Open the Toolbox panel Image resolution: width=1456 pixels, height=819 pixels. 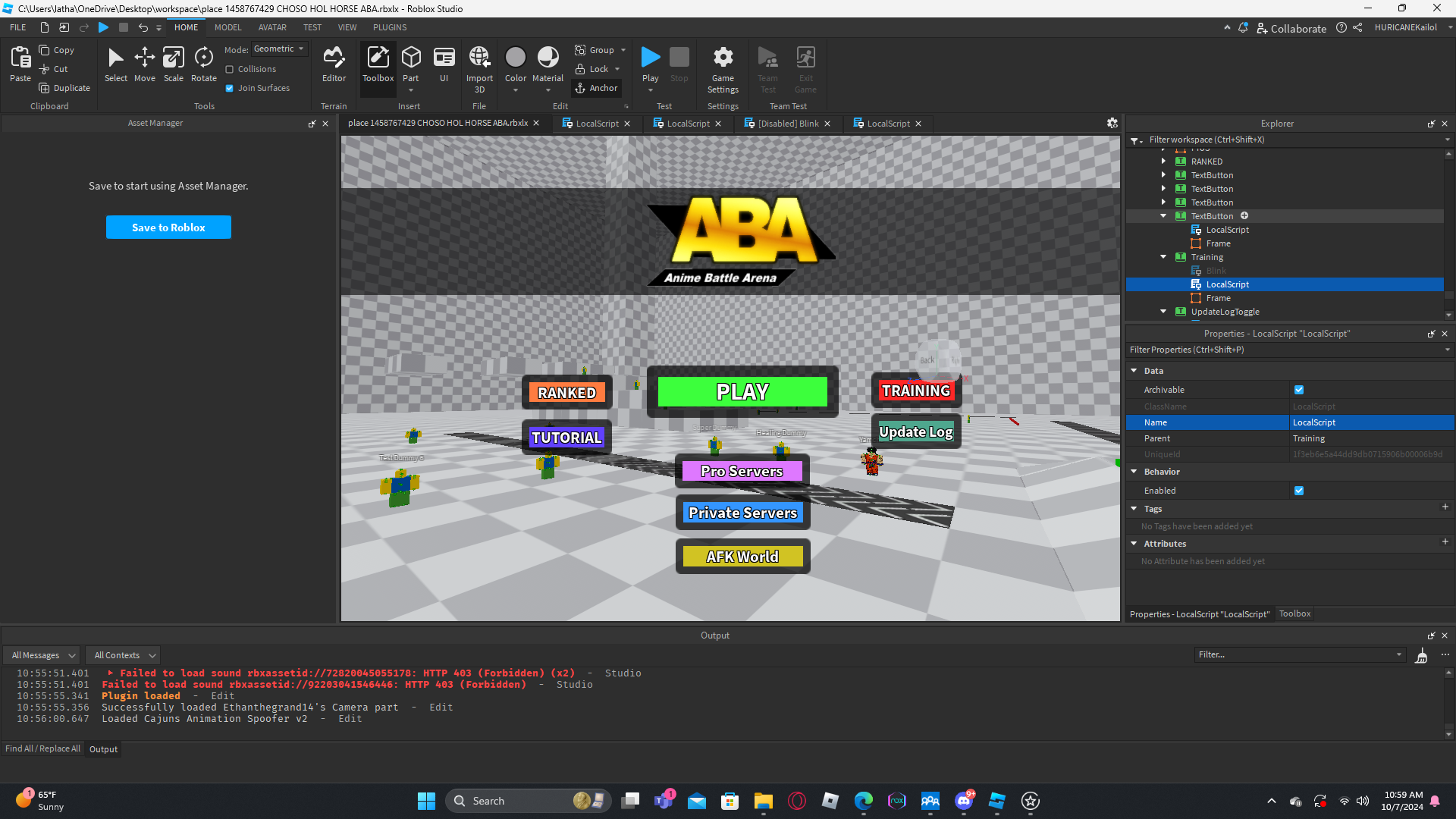(378, 64)
